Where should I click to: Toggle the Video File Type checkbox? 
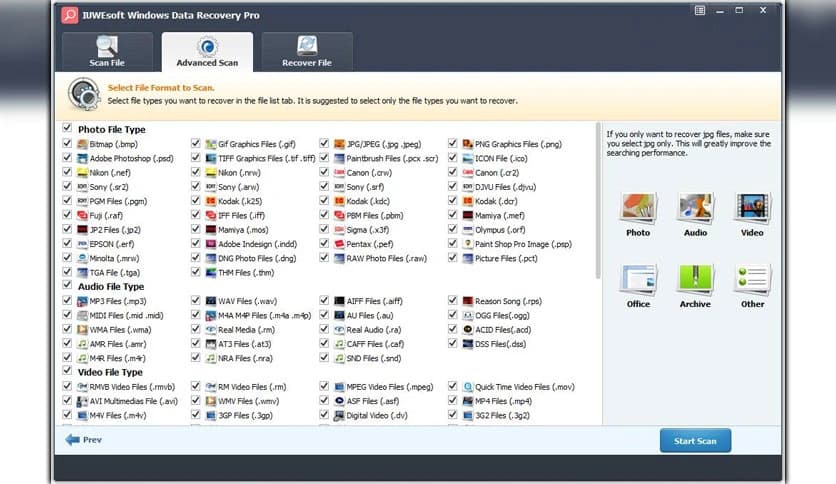67,371
